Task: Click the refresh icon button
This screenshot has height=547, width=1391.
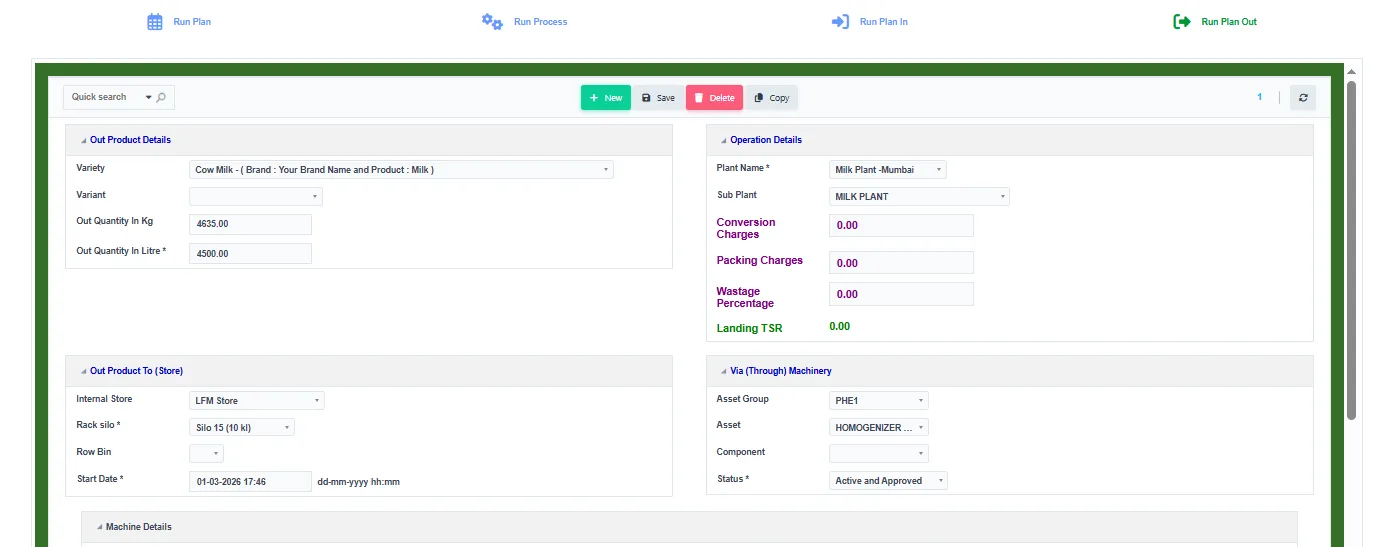Action: click(1303, 98)
